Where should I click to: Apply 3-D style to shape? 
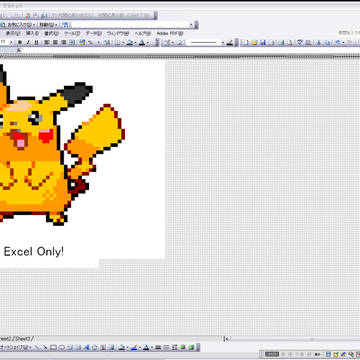pyautogui.click(x=191, y=347)
